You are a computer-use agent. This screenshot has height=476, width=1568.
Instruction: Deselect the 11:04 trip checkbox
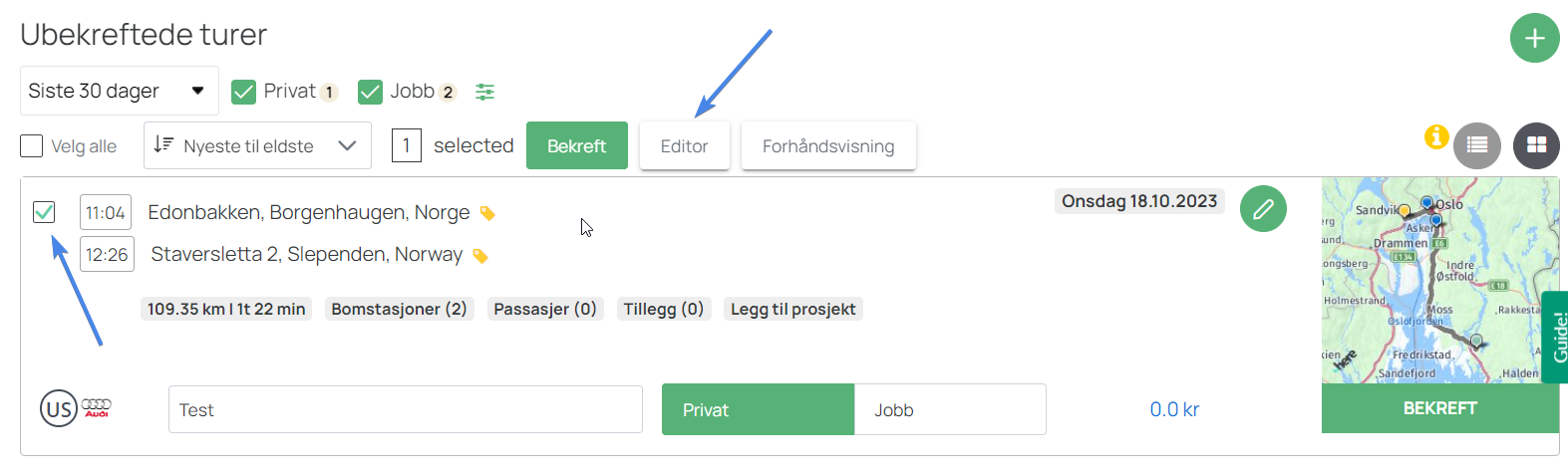point(44,211)
